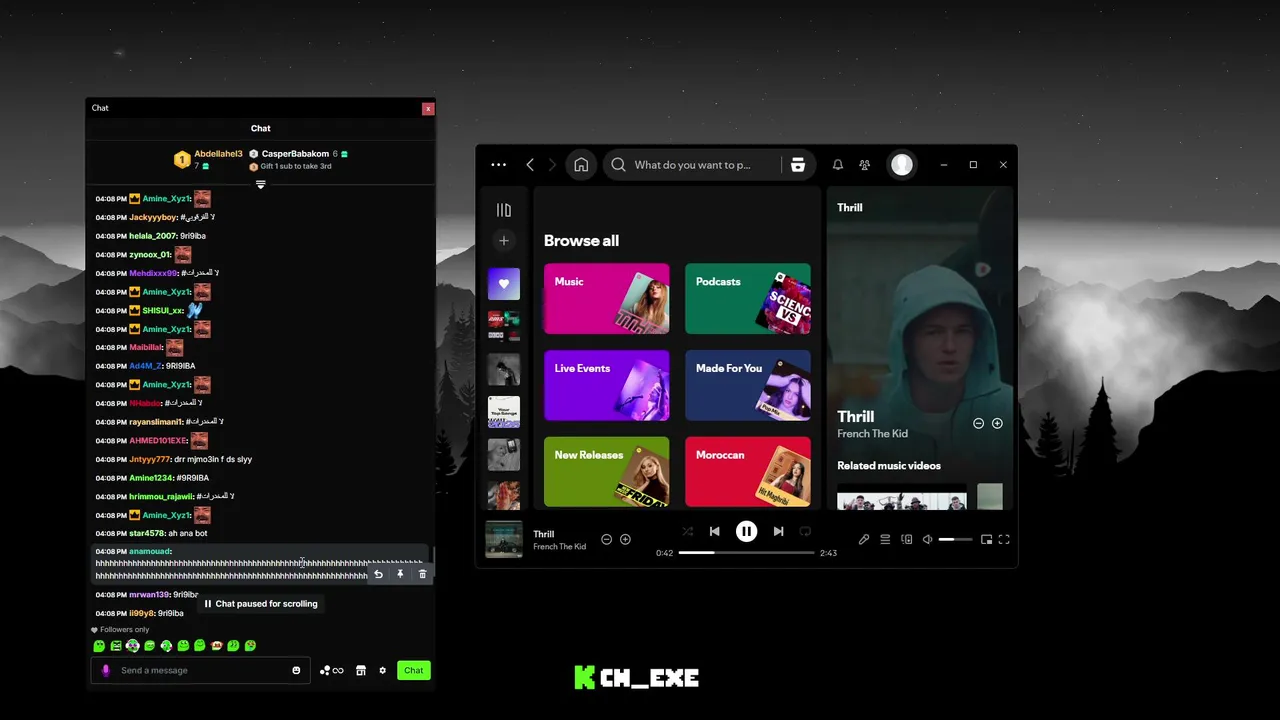The height and width of the screenshot is (720, 1280).
Task: Open channel points infinity icon
Action: 332,671
